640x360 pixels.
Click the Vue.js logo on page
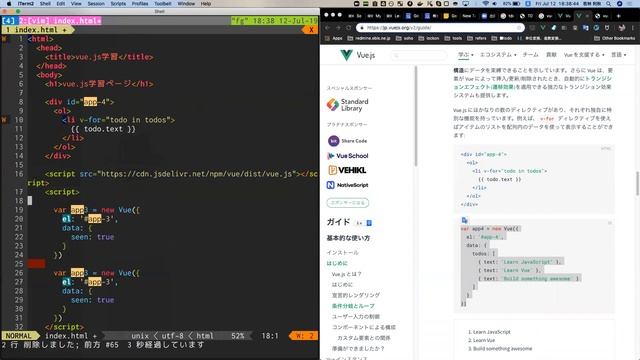pyautogui.click(x=357, y=55)
